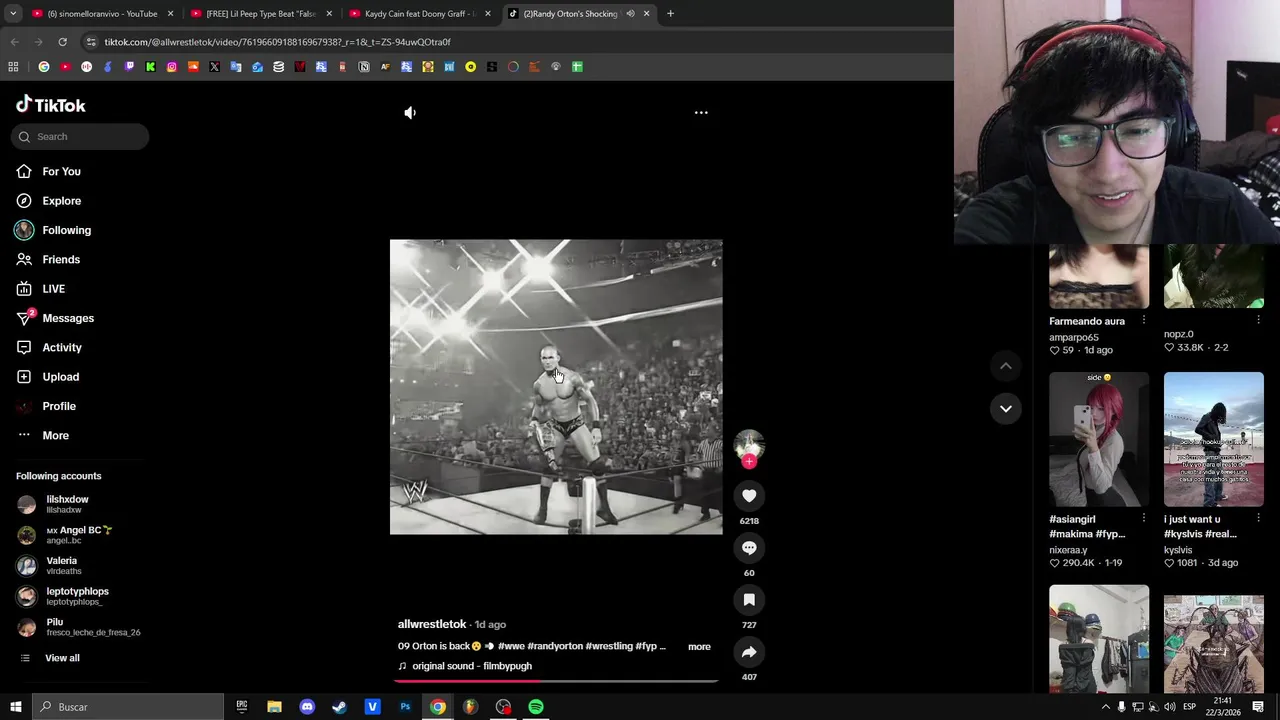Open the Chrome apps grid bookmark
The width and height of the screenshot is (1280, 720).
(x=13, y=67)
